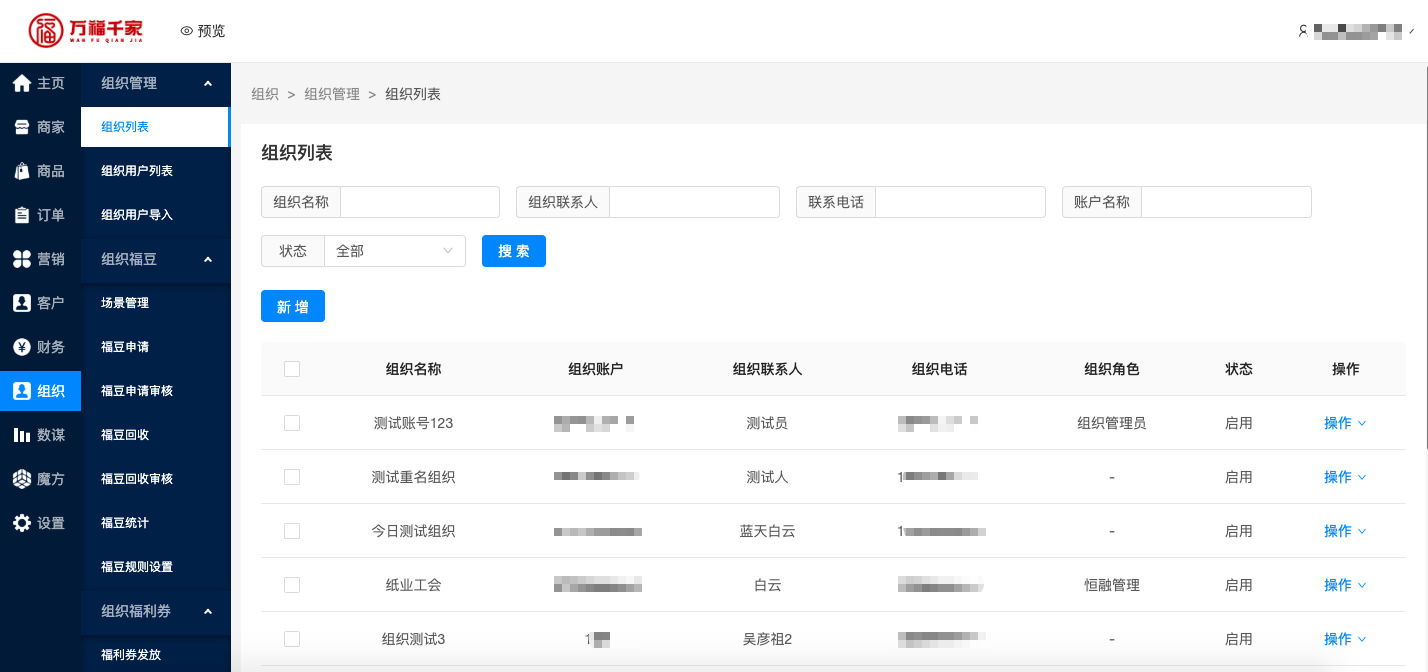The width and height of the screenshot is (1428, 672).
Task: Check the select-all checkbox in table header
Action: [x=292, y=369]
